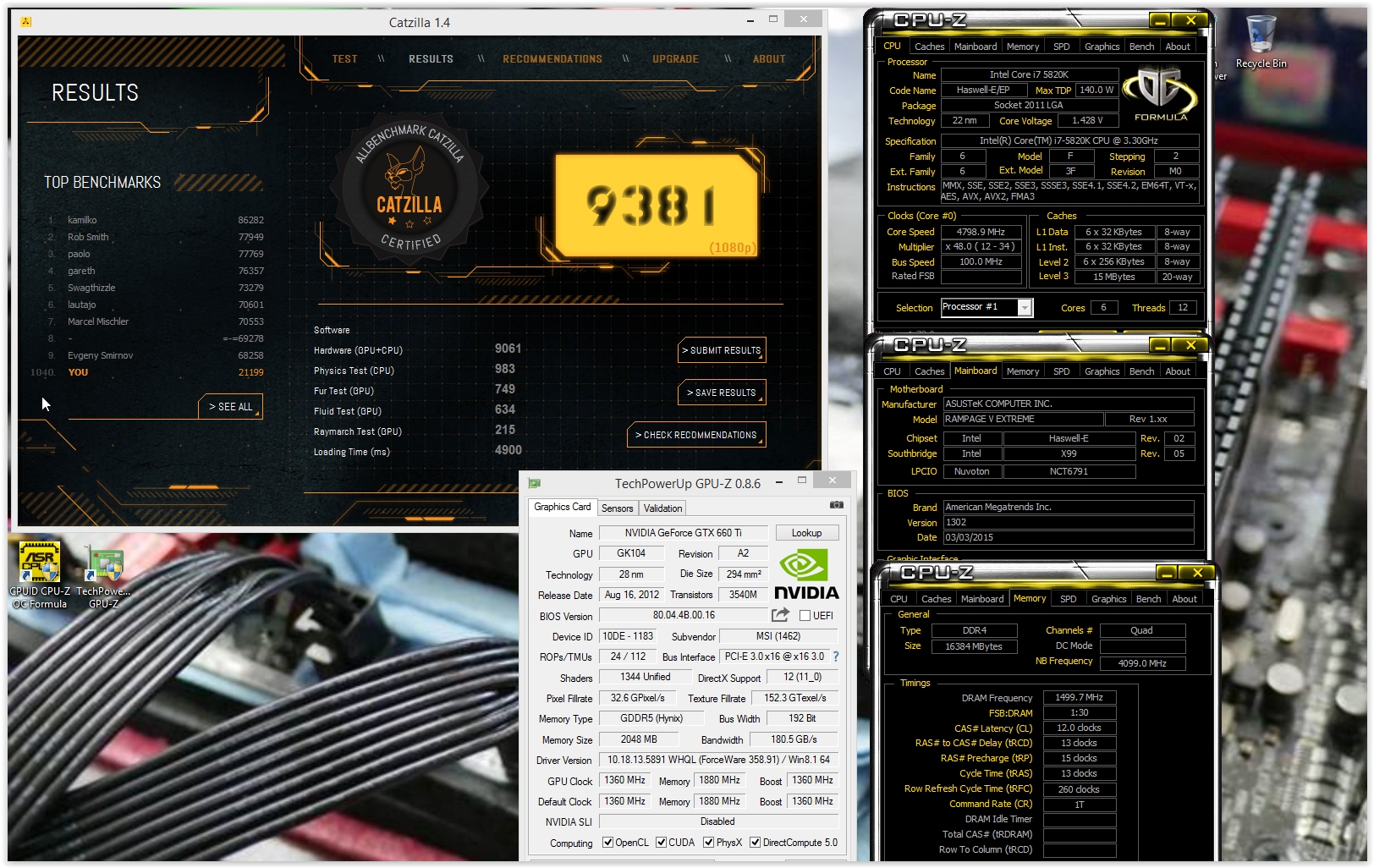Image resolution: width=1374 pixels, height=868 pixels.
Task: Click the SAVE RESULTS button
Action: coord(722,393)
